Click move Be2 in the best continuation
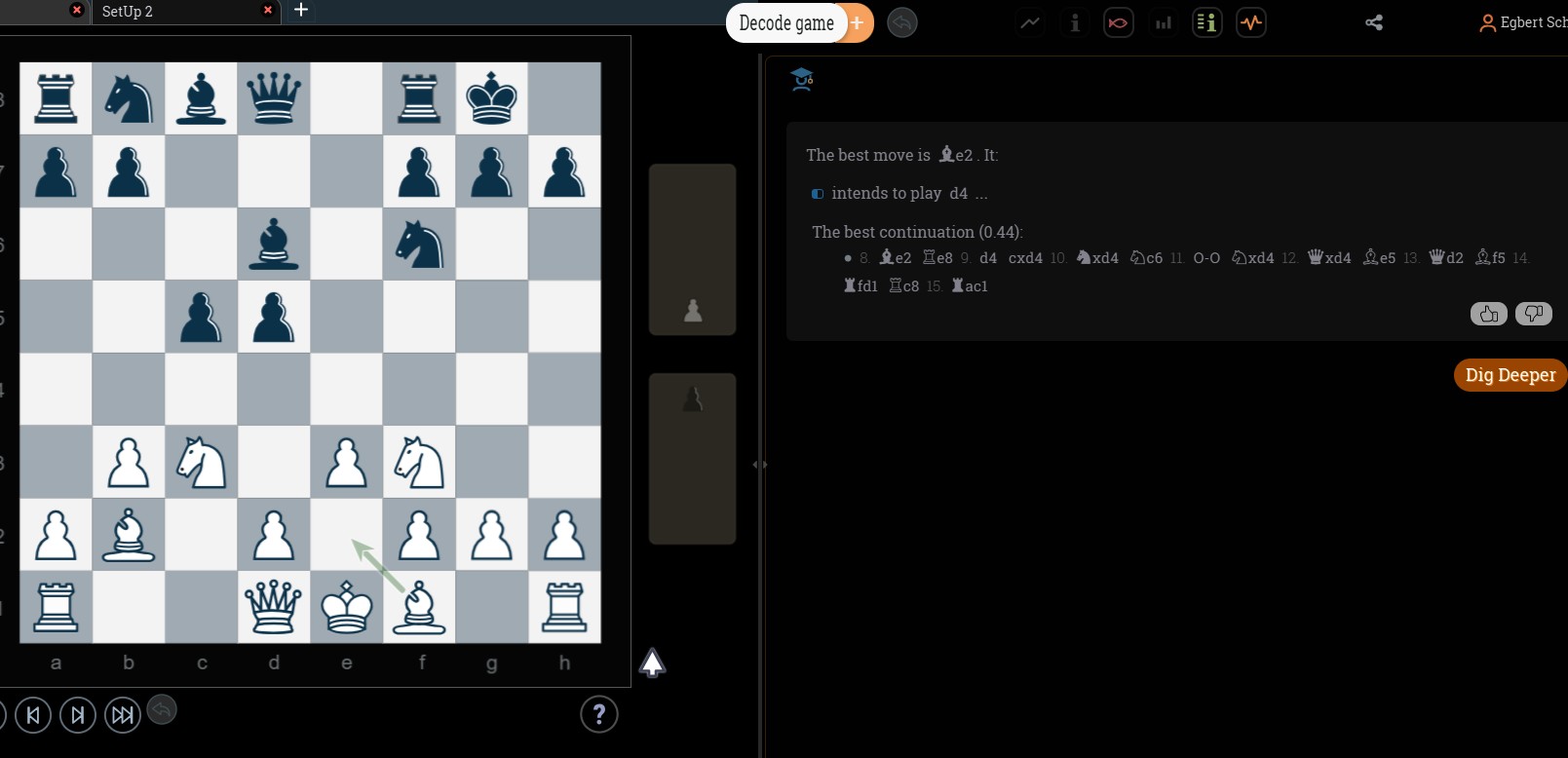1568x758 pixels. 896,258
